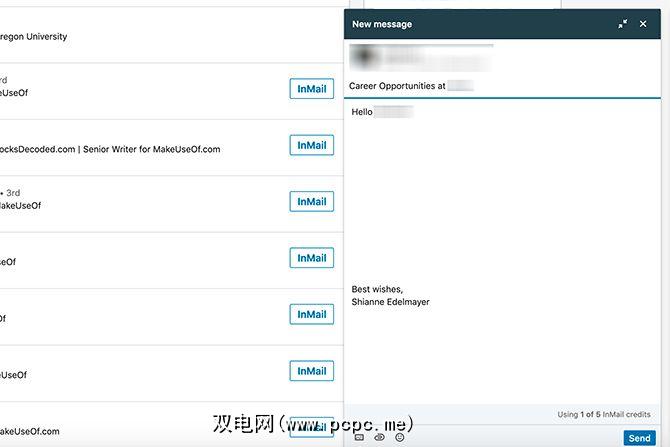Click 'Using 1 of 5 InMail credits' text
The width and height of the screenshot is (670, 447).
click(x=604, y=415)
